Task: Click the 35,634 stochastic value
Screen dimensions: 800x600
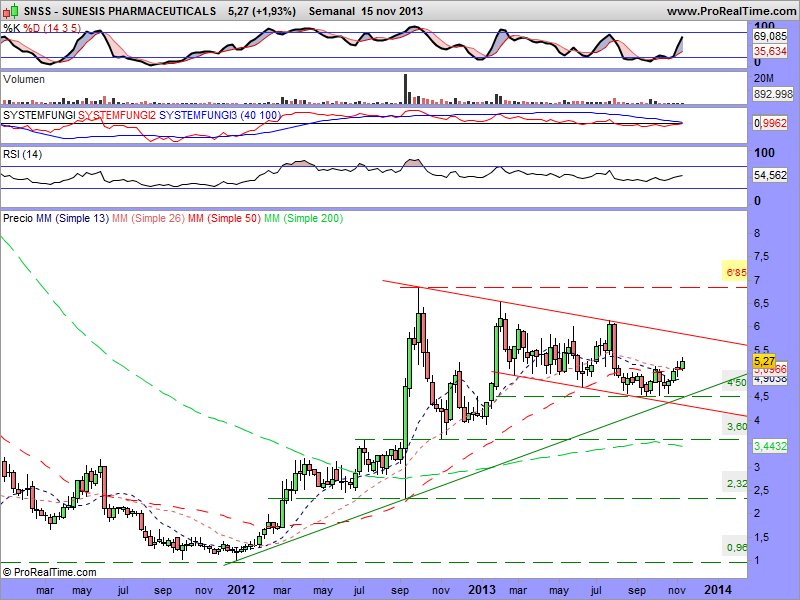Action: [770, 51]
